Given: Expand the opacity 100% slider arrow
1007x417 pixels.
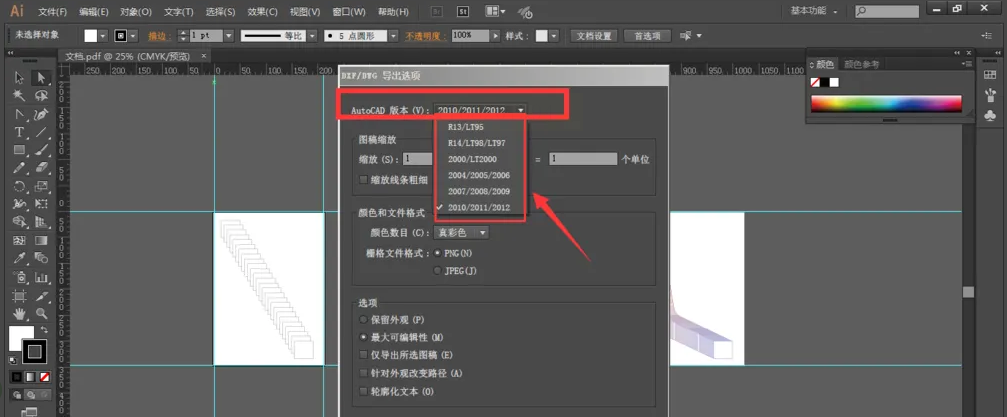Looking at the screenshot, I should coord(495,36).
